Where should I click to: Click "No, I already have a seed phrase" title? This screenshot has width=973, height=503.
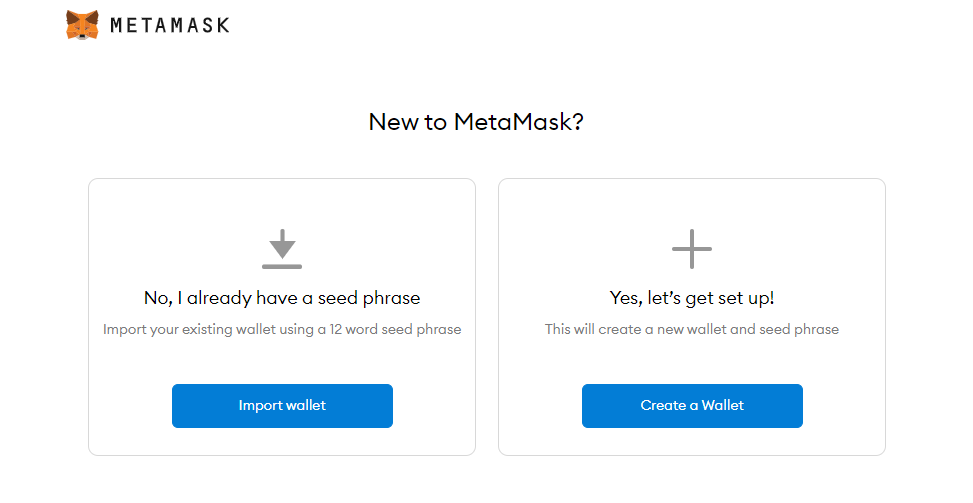[x=282, y=298]
